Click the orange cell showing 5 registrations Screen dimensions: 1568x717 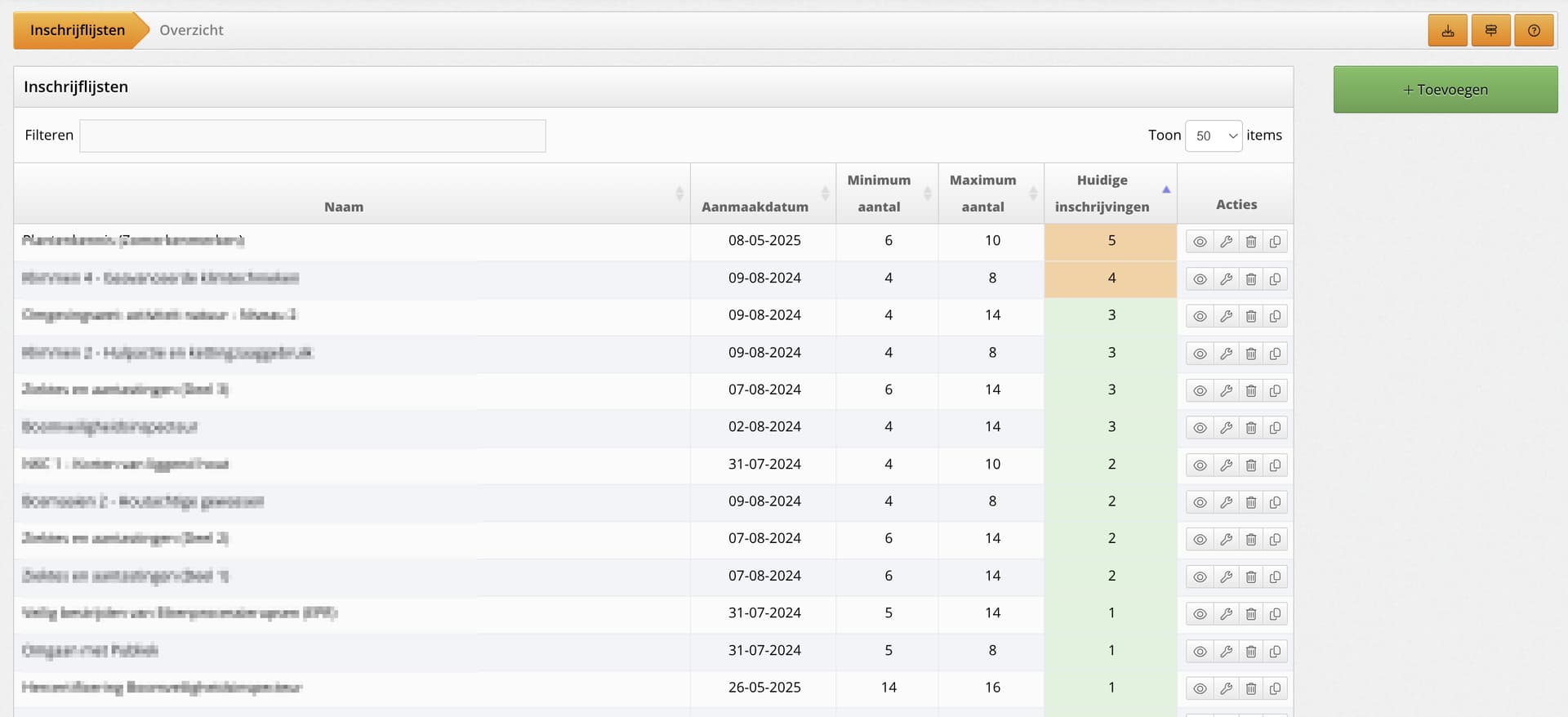1111,242
